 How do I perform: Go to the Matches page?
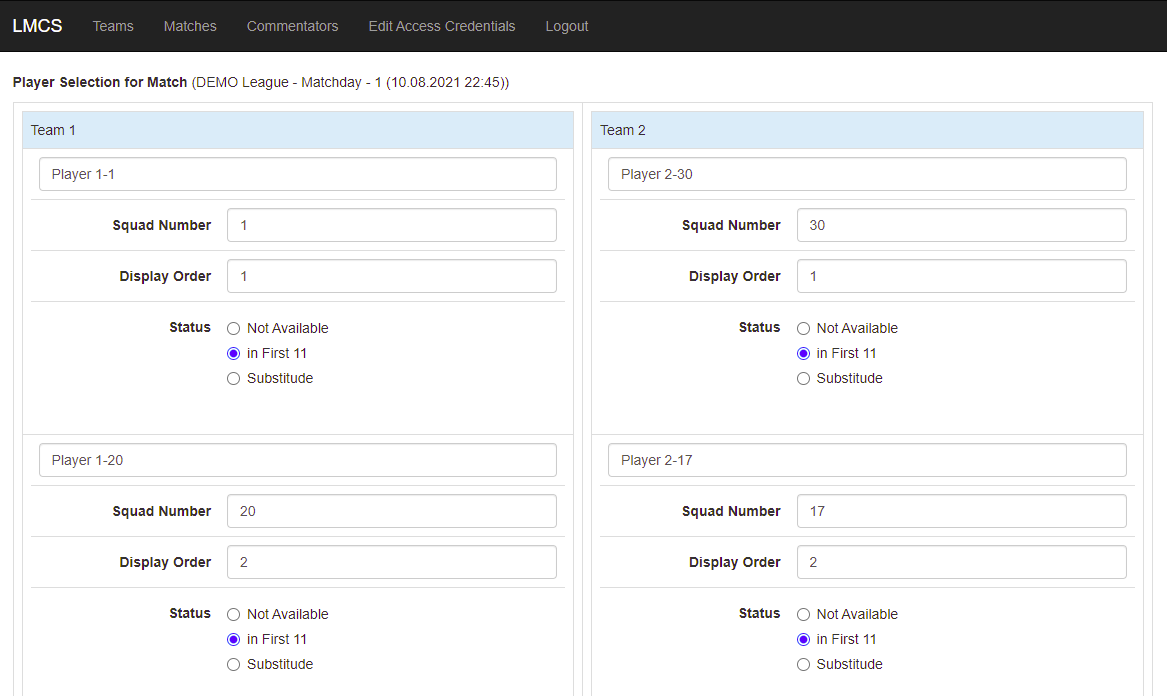click(x=190, y=26)
